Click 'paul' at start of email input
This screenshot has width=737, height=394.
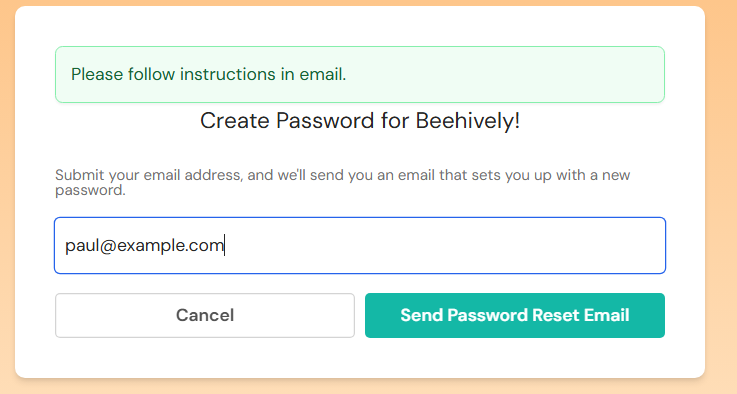point(81,245)
